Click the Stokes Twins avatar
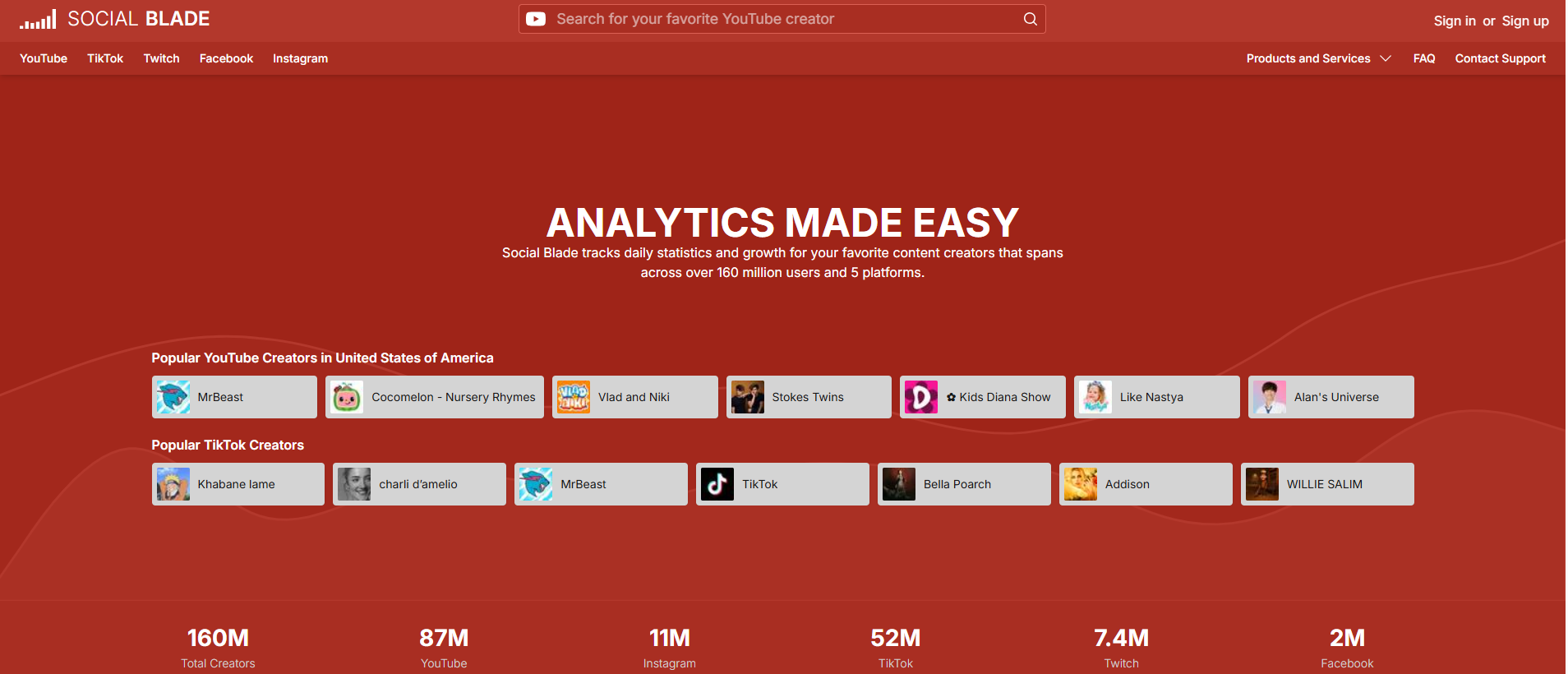Screen dimensions: 1568x674 [x=748, y=397]
